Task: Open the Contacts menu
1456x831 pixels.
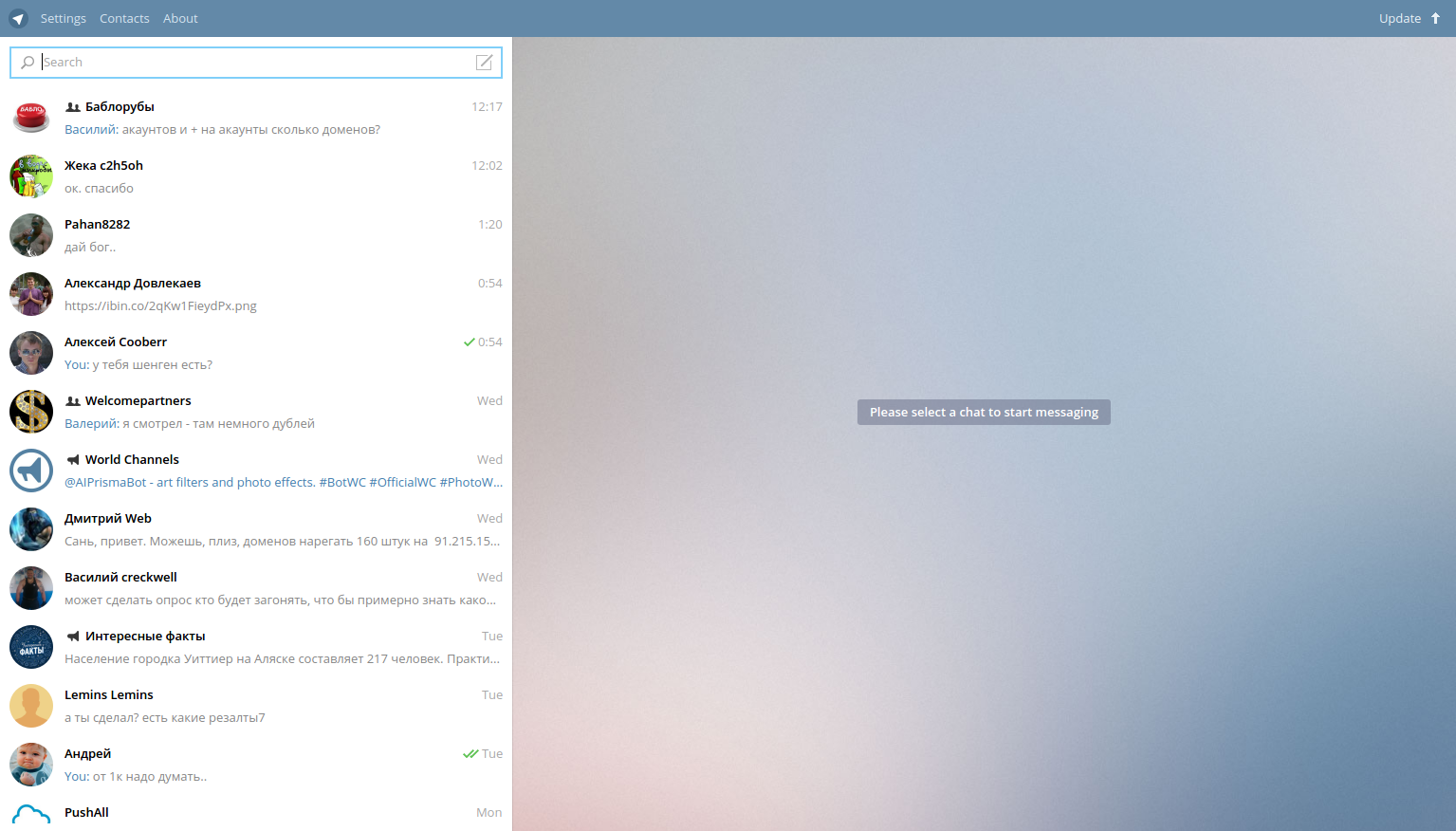Action: click(x=124, y=18)
